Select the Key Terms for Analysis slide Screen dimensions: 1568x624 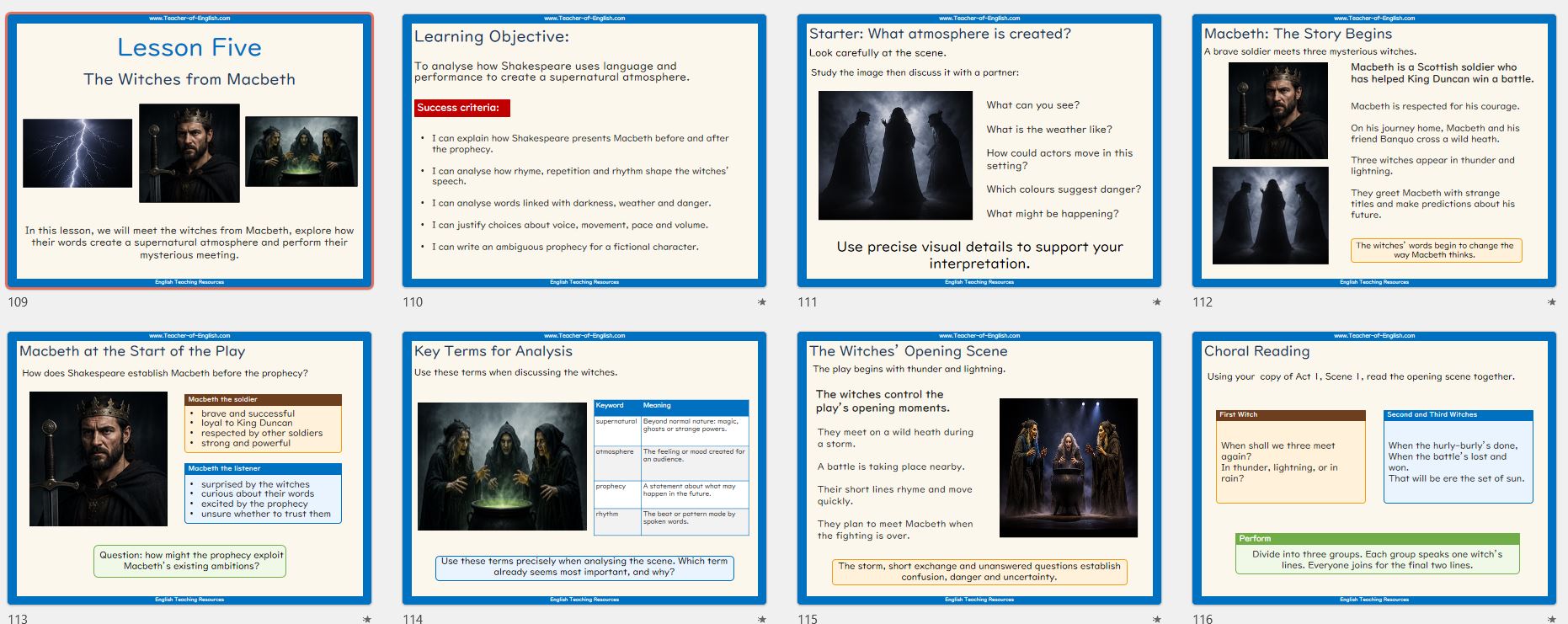pyautogui.click(x=584, y=468)
